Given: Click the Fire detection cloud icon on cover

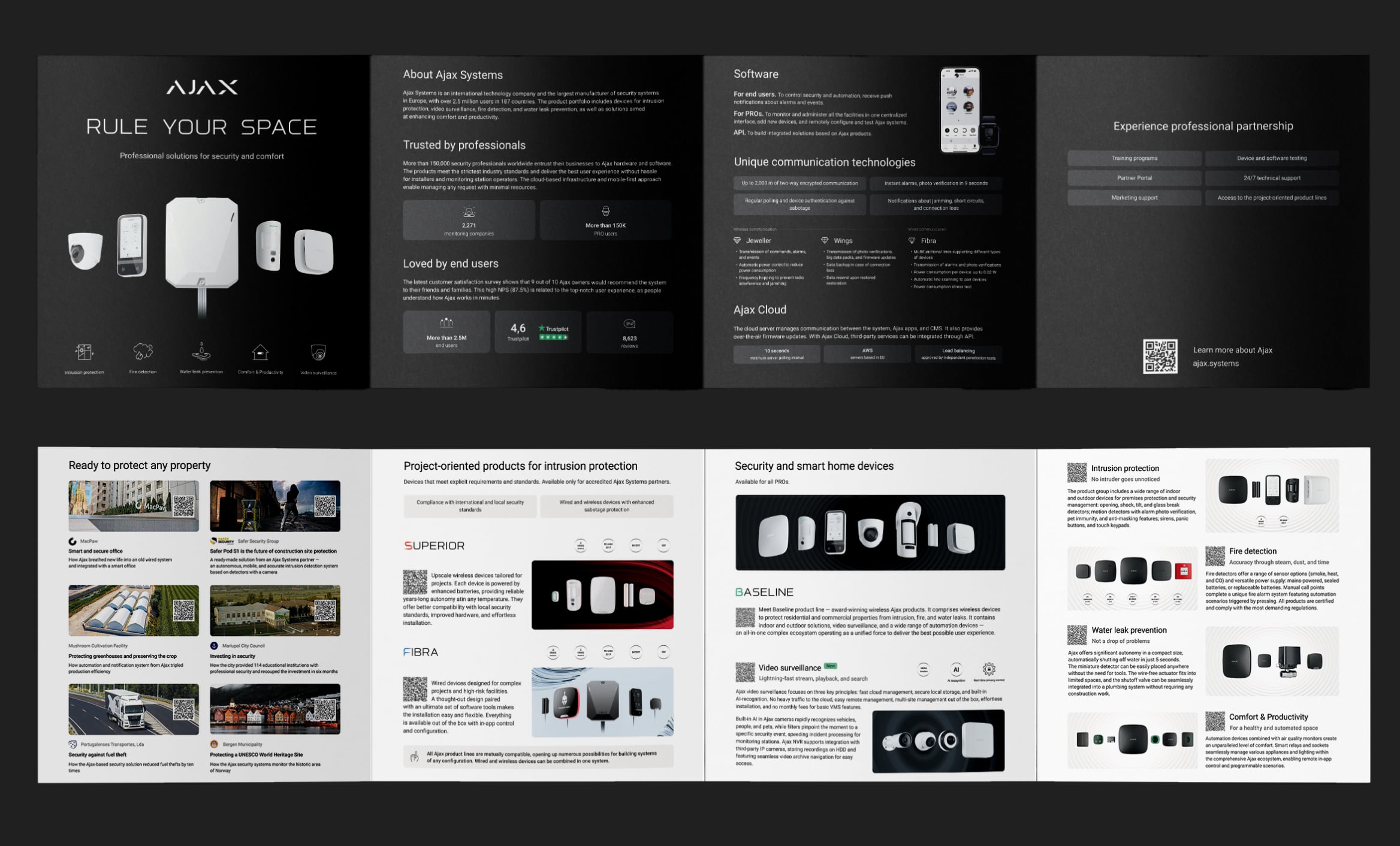Looking at the screenshot, I should point(143,352).
